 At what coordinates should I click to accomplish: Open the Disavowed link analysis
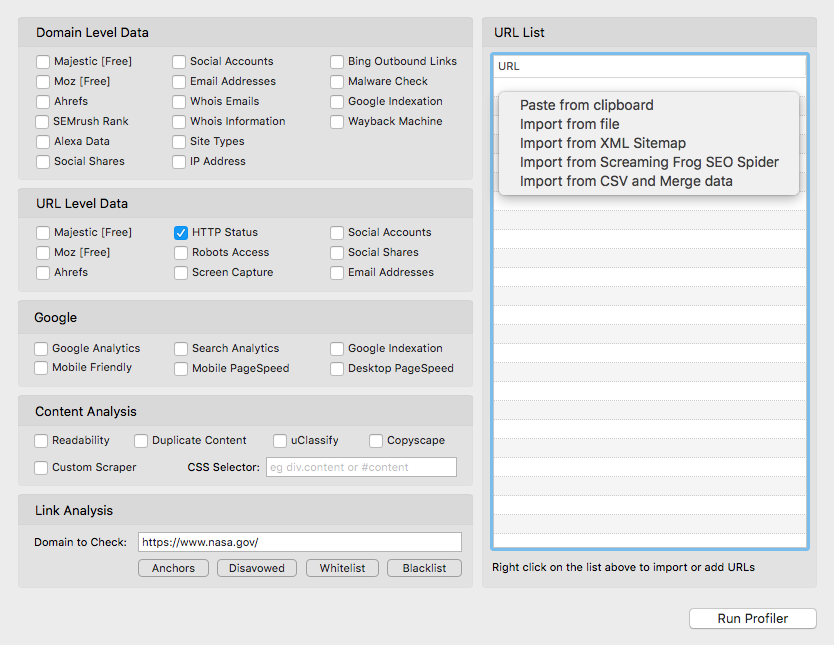tap(256, 567)
